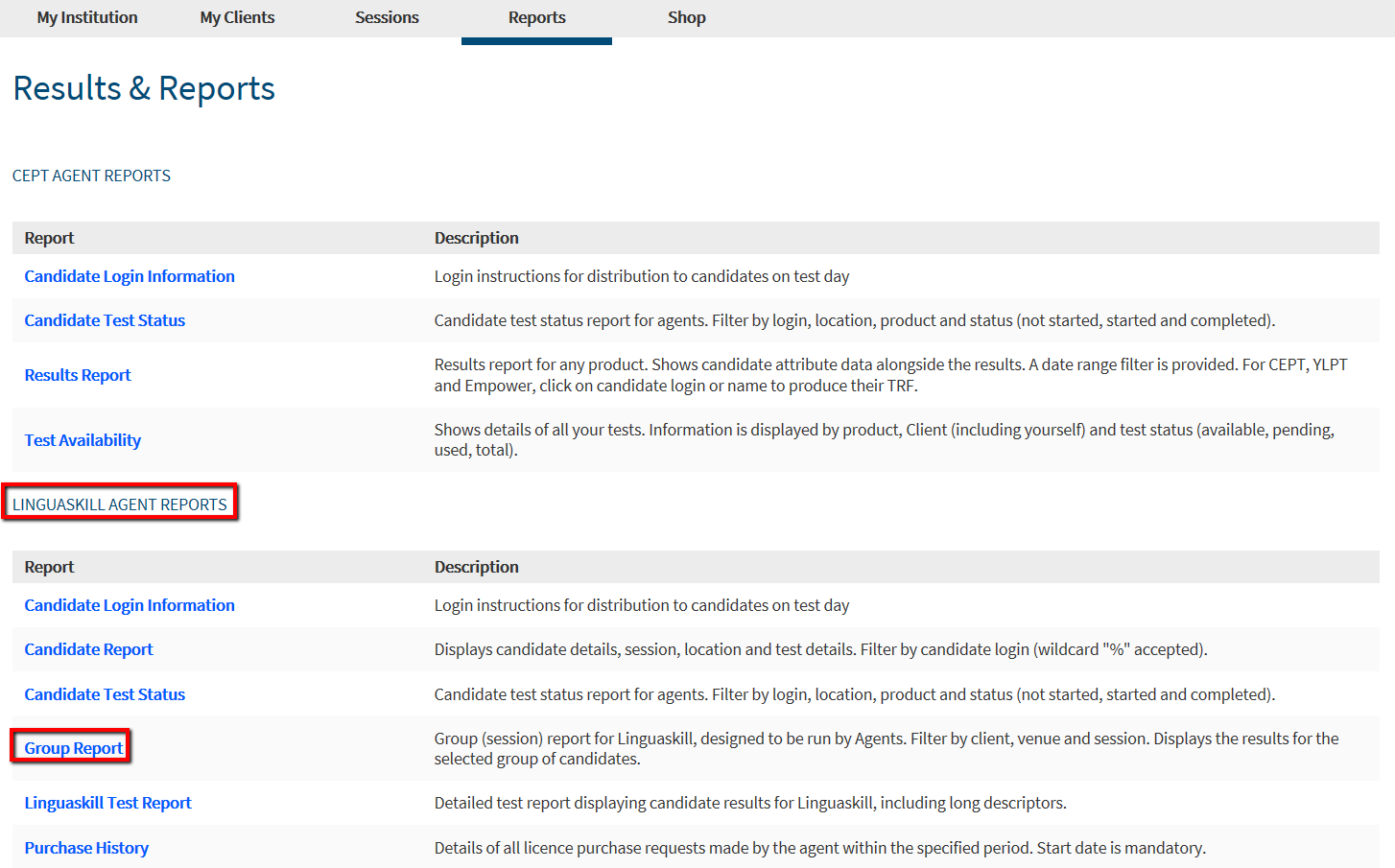Open the My Institution tab
Screen dimensions: 1395x868
coord(87,17)
